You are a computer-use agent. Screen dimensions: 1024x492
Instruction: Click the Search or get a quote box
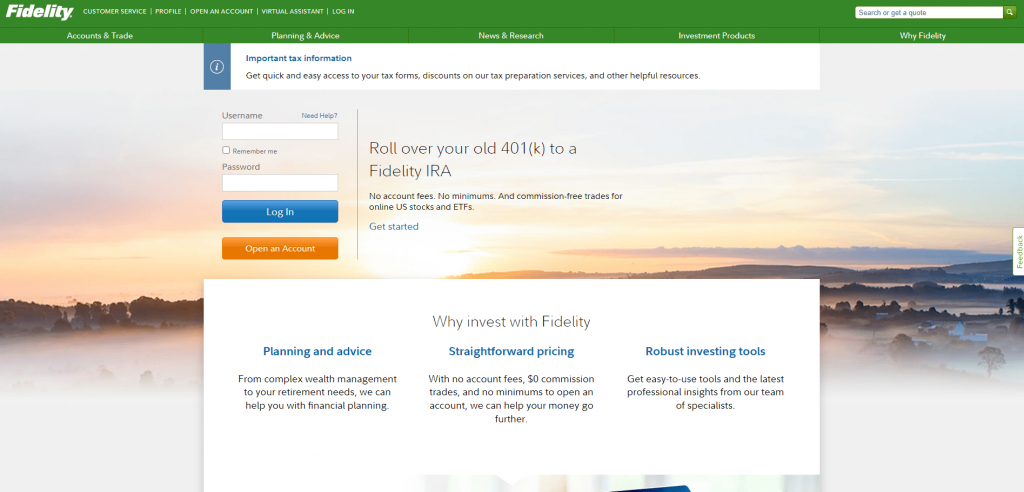pos(929,12)
